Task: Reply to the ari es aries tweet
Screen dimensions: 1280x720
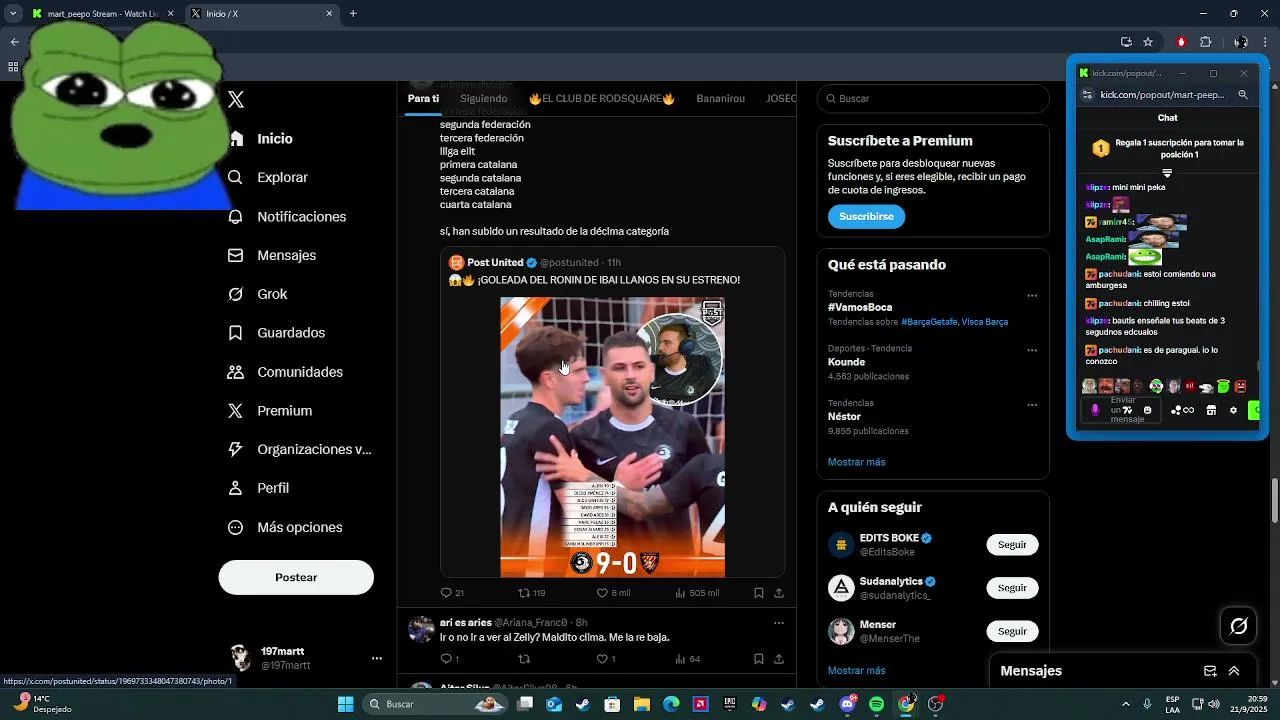Action: 447,659
